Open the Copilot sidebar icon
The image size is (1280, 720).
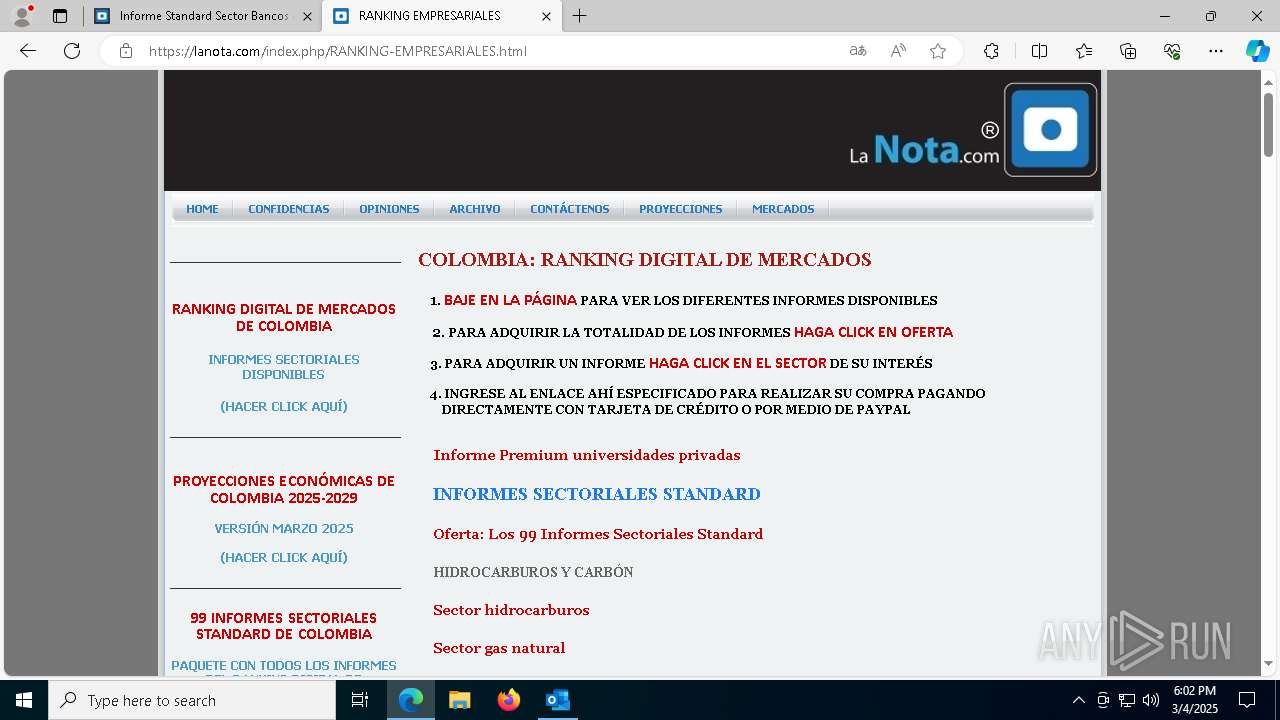click(1258, 51)
